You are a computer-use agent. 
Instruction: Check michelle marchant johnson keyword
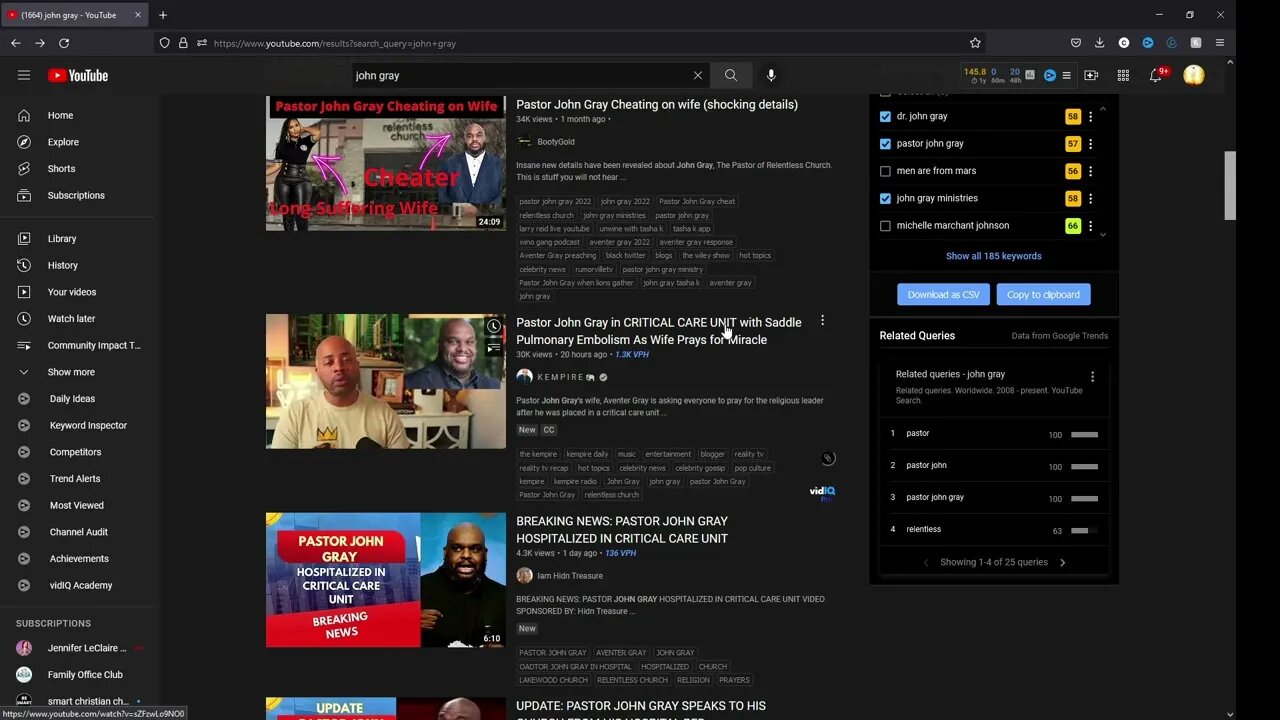[x=885, y=226]
